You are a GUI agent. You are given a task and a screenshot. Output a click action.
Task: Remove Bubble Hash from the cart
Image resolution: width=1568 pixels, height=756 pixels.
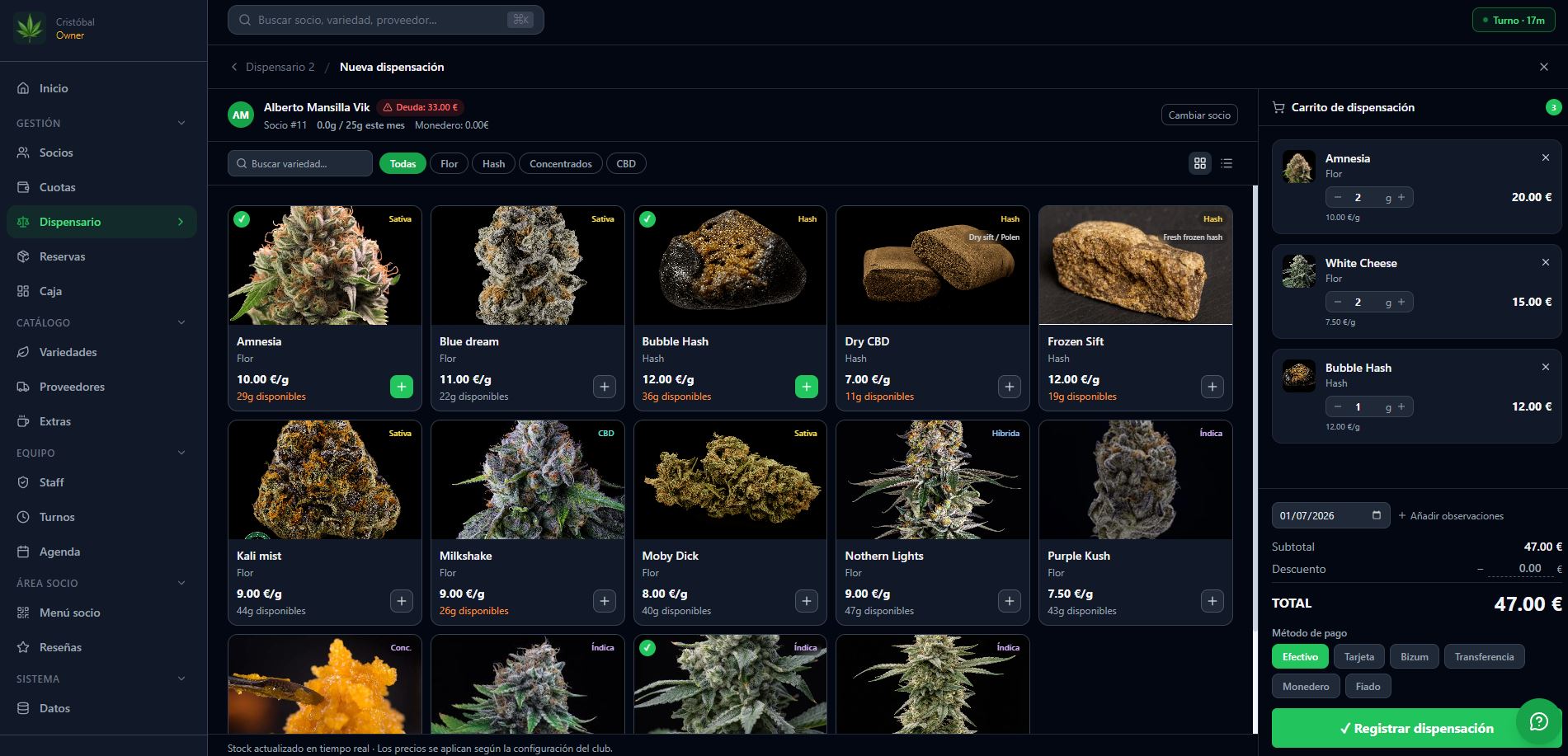pyautogui.click(x=1546, y=367)
